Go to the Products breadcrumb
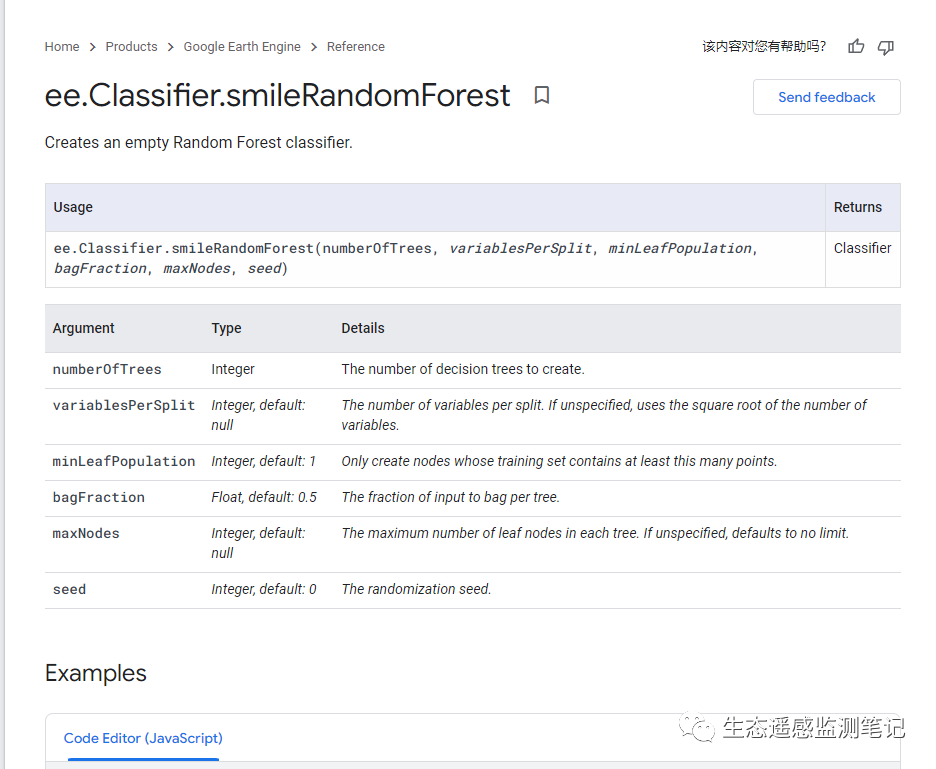The width and height of the screenshot is (936, 769). (x=131, y=47)
